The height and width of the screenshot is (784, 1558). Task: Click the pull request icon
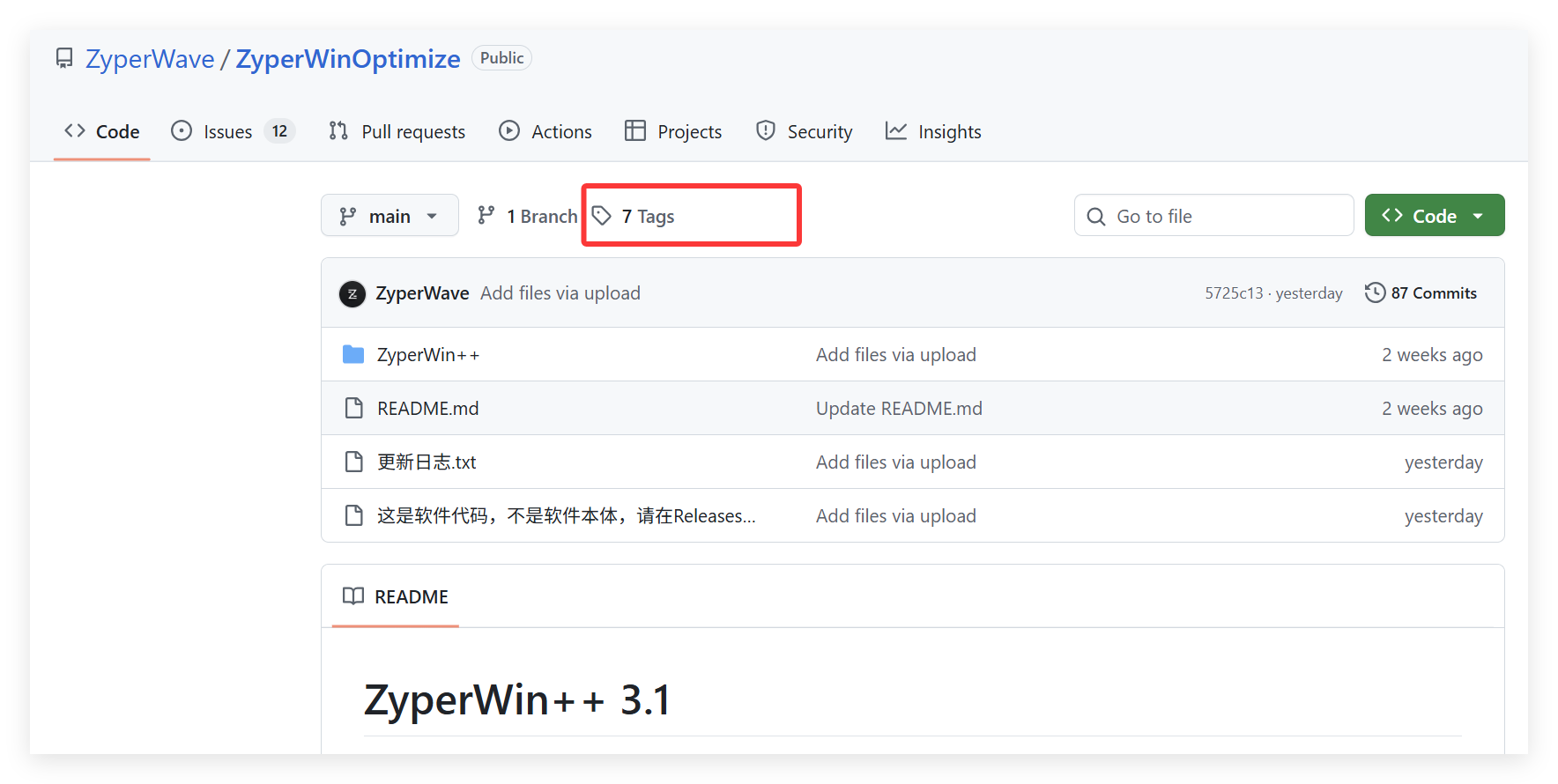(x=338, y=131)
